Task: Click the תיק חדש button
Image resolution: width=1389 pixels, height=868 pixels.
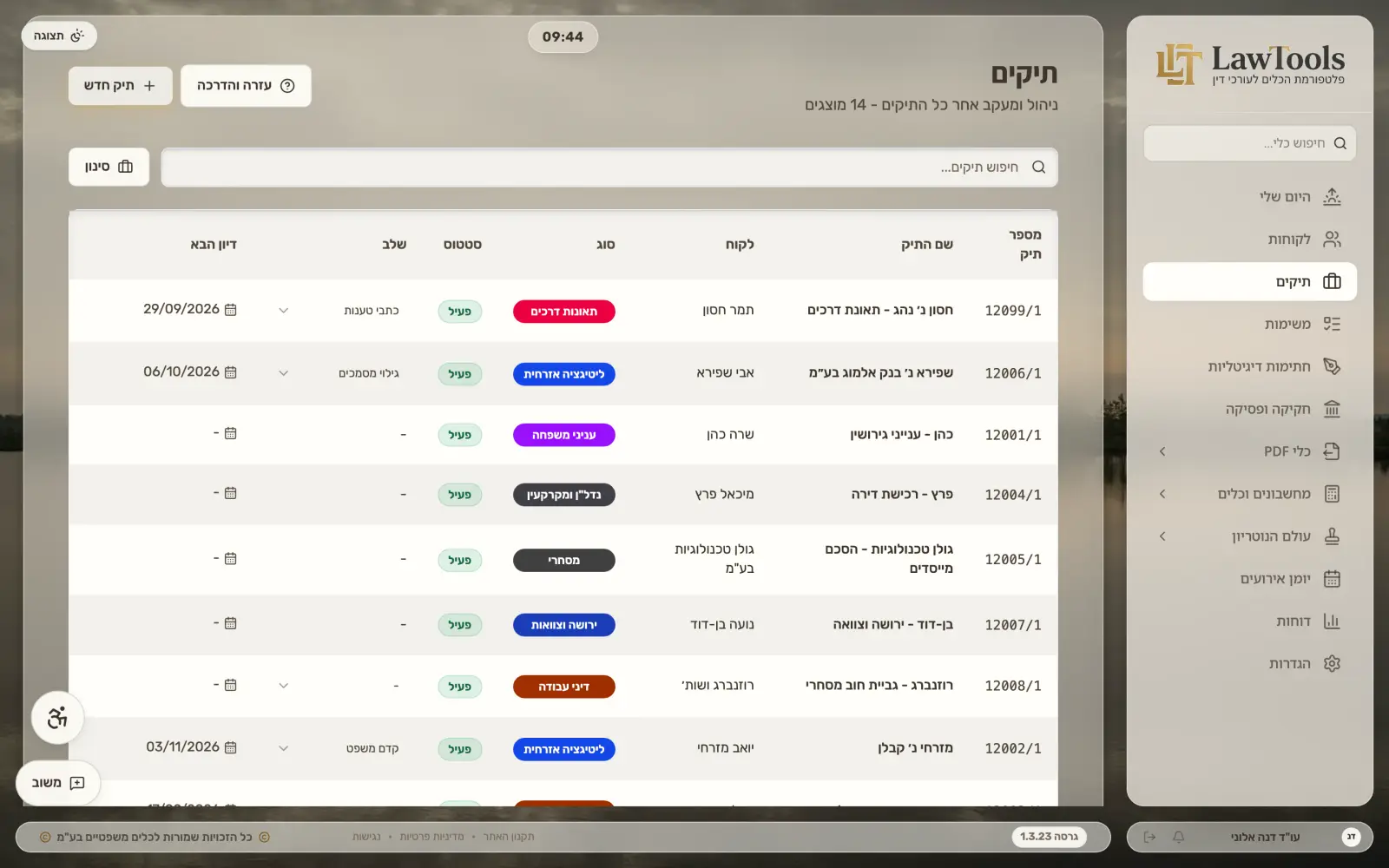Action: point(121,86)
